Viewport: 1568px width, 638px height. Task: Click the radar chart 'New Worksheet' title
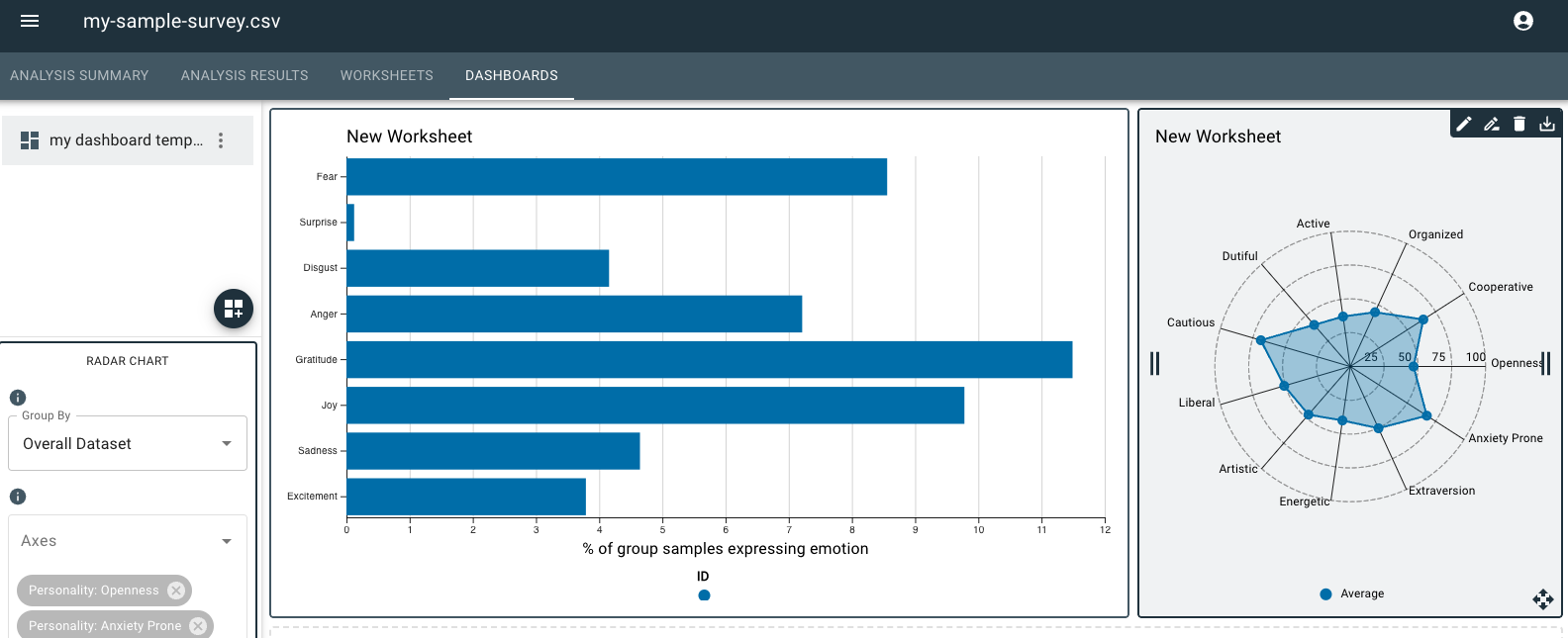pos(1218,137)
